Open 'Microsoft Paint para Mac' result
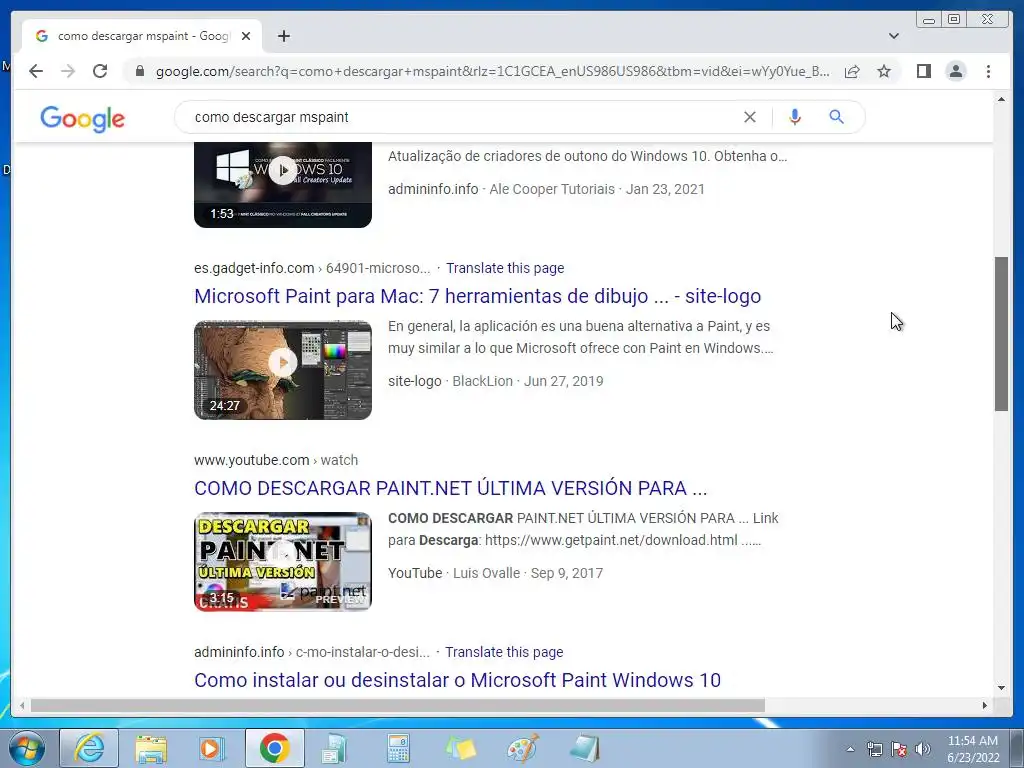Screen dimensions: 1024x768 tap(477, 296)
